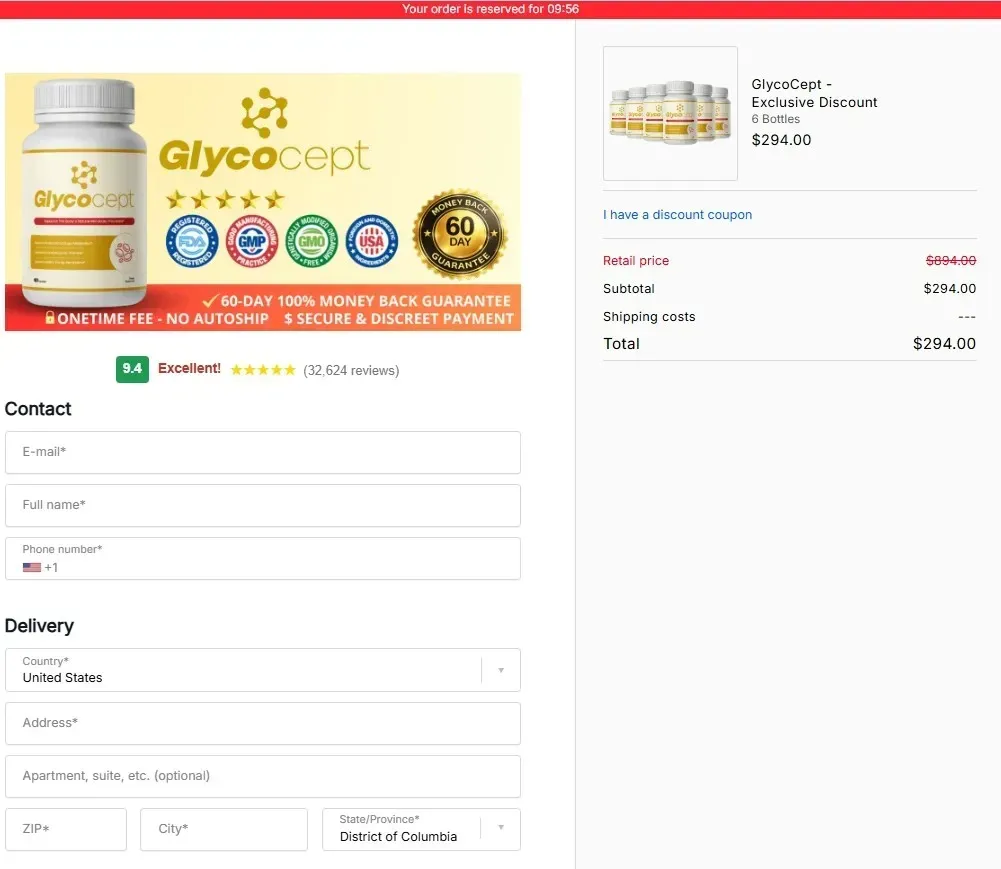Viewport: 1001px width, 869px height.
Task: Click the Excellent! rating text link
Action: (189, 368)
